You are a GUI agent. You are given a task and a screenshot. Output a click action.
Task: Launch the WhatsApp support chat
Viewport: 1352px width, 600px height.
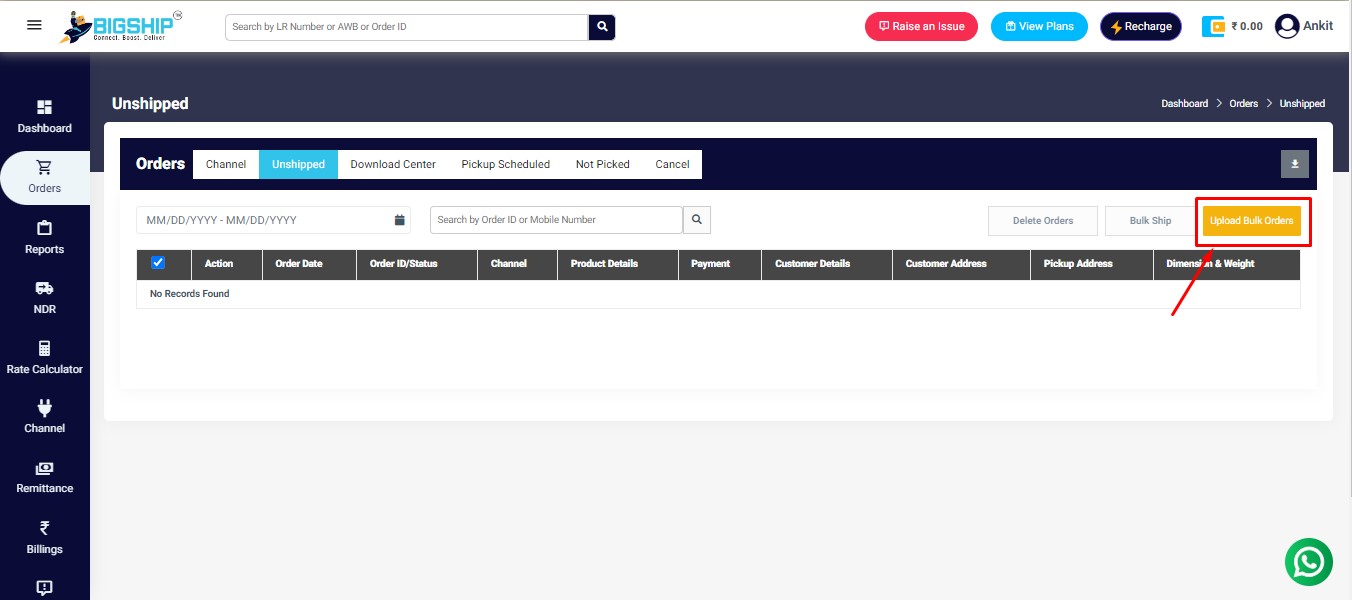1308,561
